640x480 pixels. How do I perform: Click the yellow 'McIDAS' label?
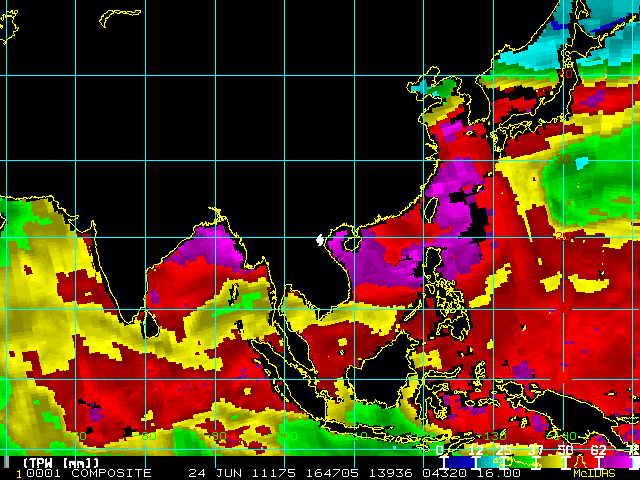(594, 473)
